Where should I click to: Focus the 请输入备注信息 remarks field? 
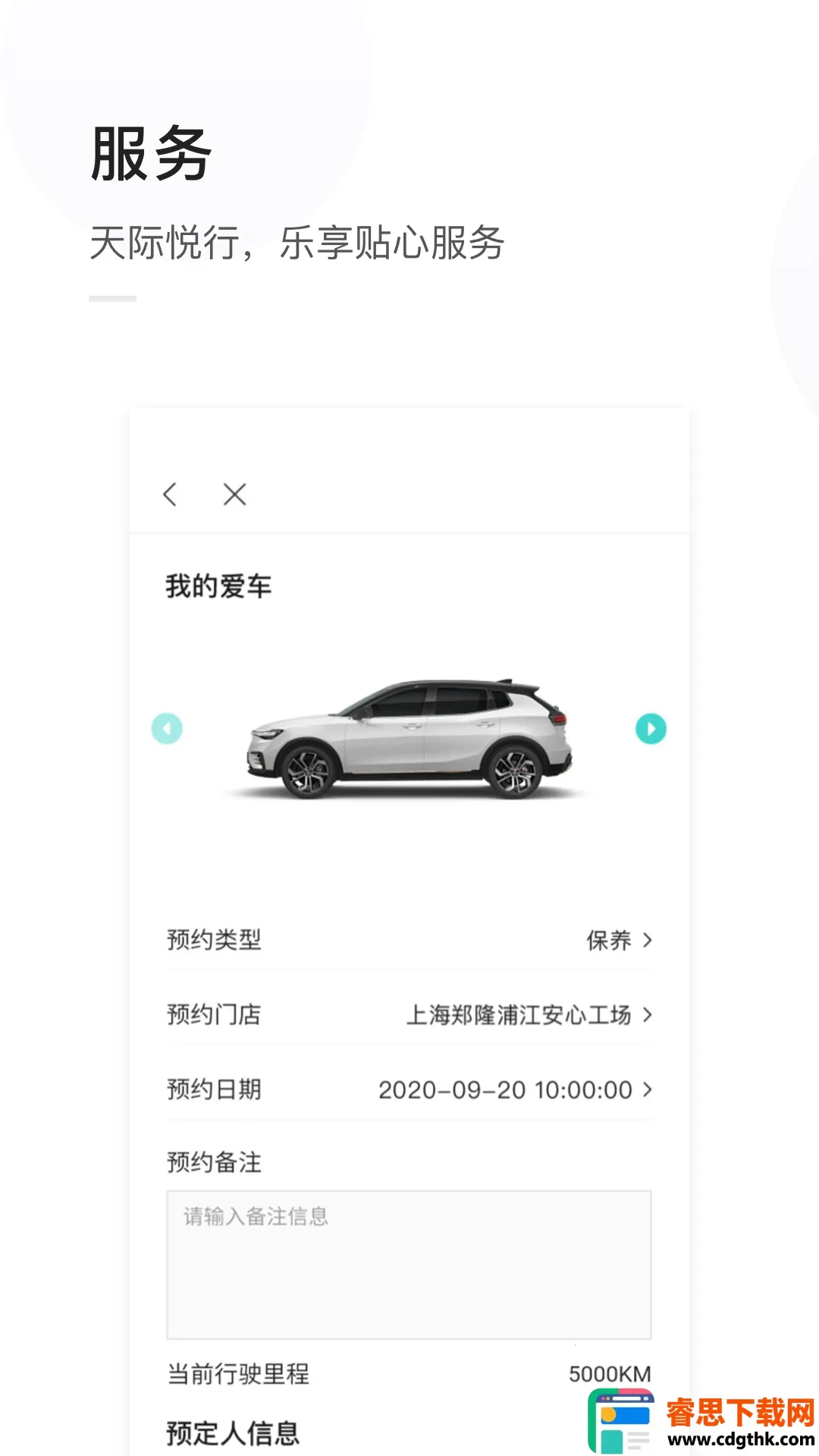pos(409,1265)
